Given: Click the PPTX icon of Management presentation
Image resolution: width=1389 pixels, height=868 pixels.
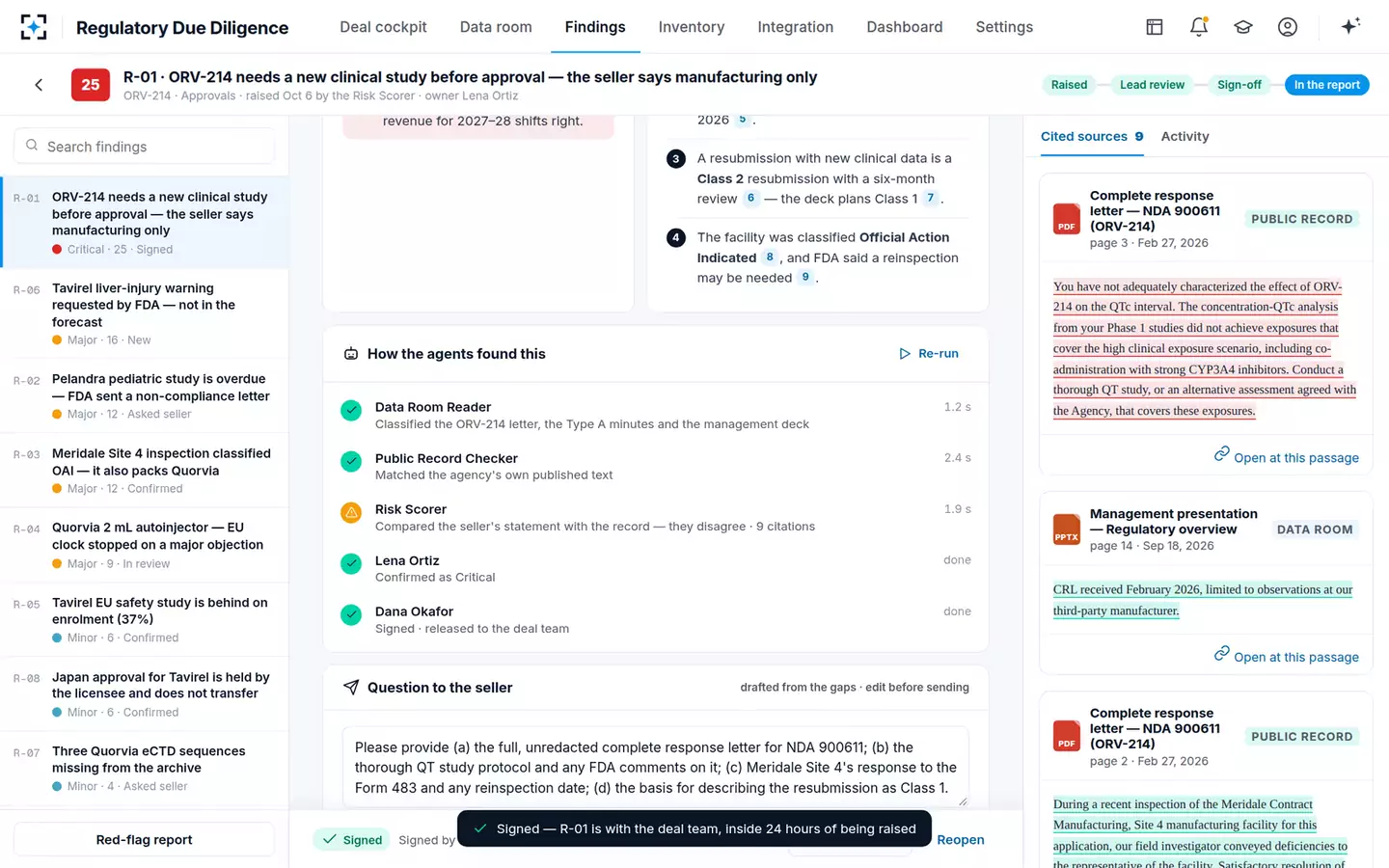Looking at the screenshot, I should (1066, 529).
